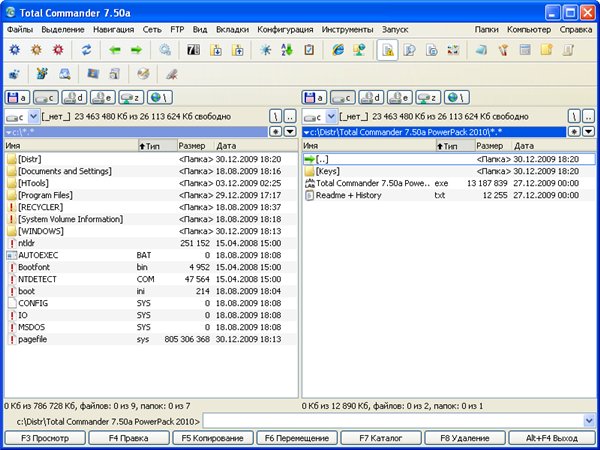Image resolution: width=600 pixels, height=450 pixels.
Task: Click the paint brushes toolbar icon
Action: point(503,50)
